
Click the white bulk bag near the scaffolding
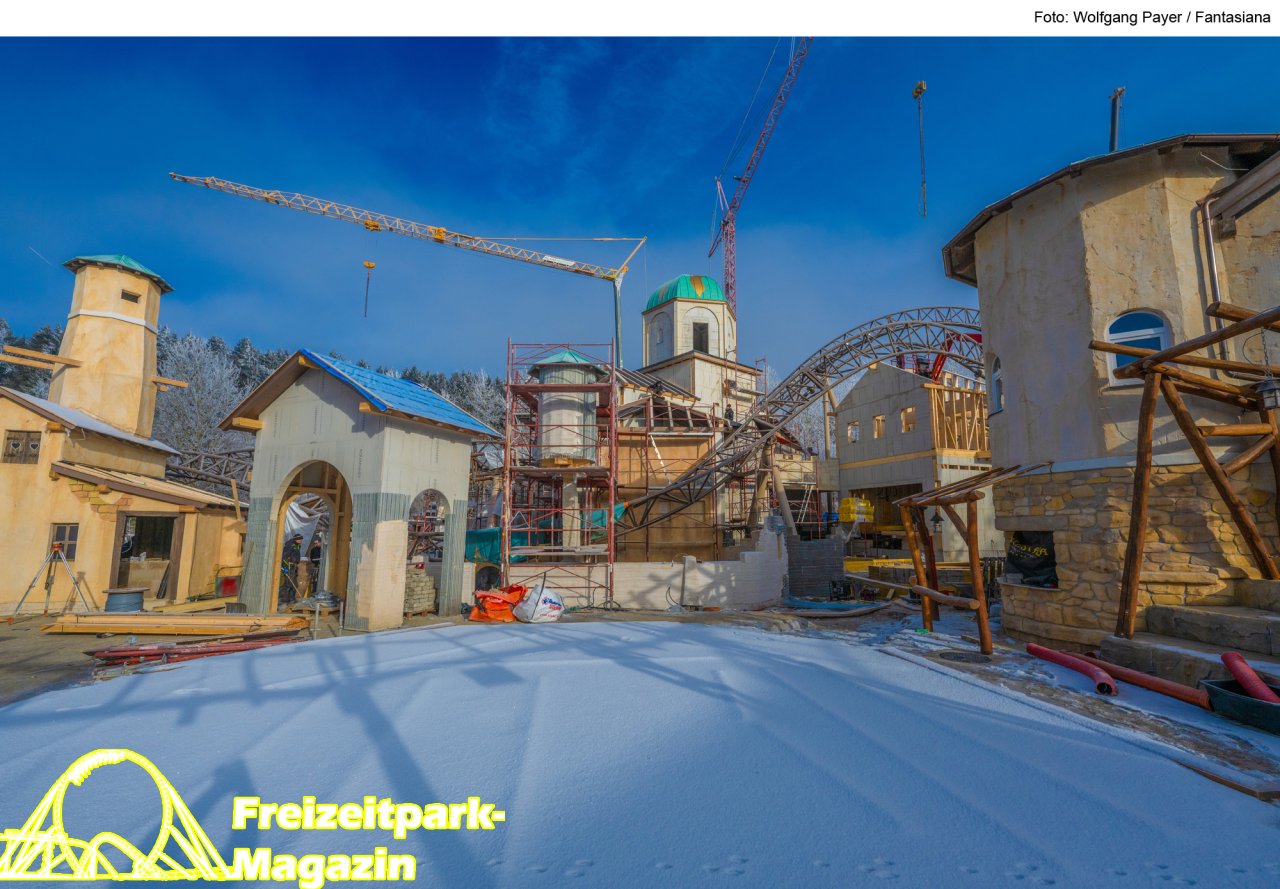pos(539,604)
